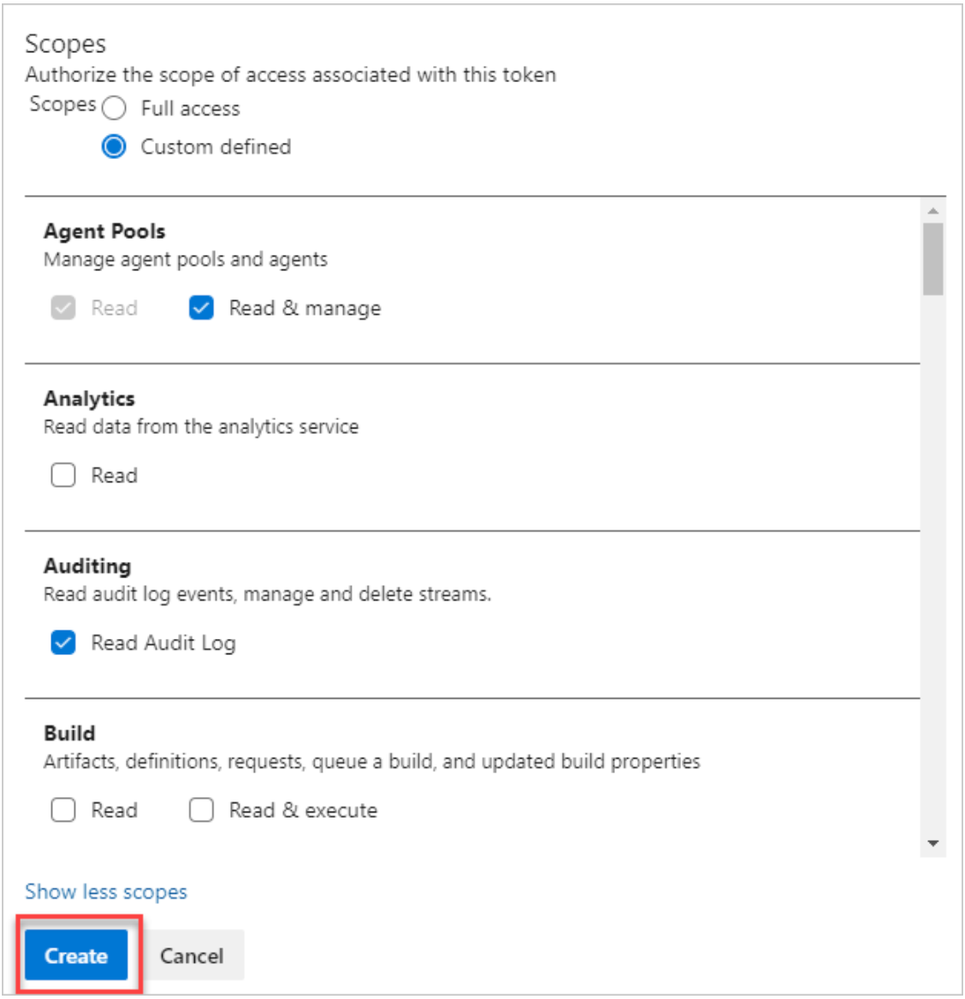Image resolution: width=965 pixels, height=999 pixels.
Task: Click the scopes list scrollbar thumb
Action: pos(933,258)
